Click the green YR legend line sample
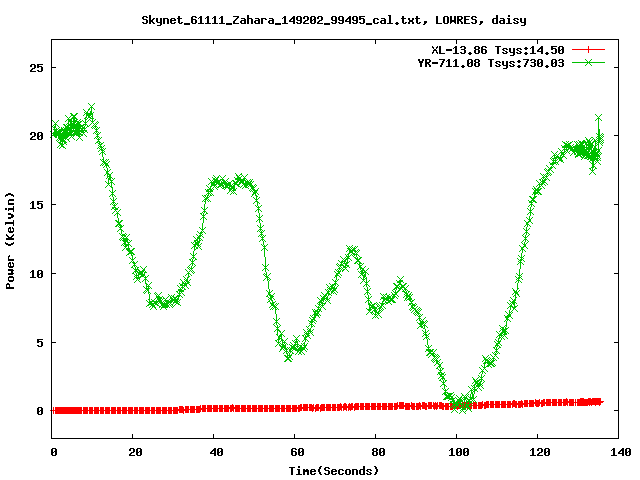Image resolution: width=640 pixels, height=480 pixels. (590, 62)
